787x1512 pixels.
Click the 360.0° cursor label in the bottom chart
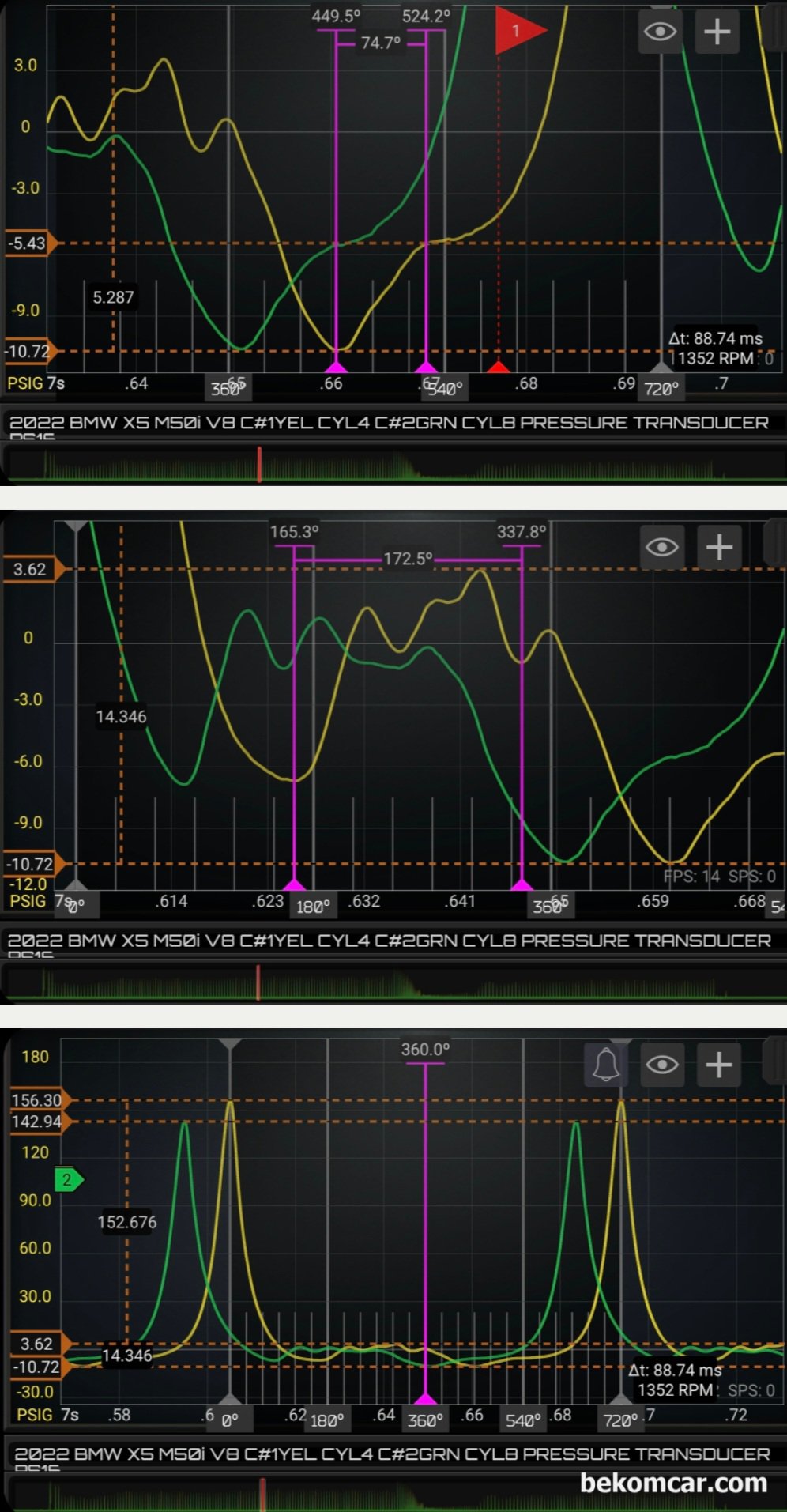pyautogui.click(x=425, y=1049)
